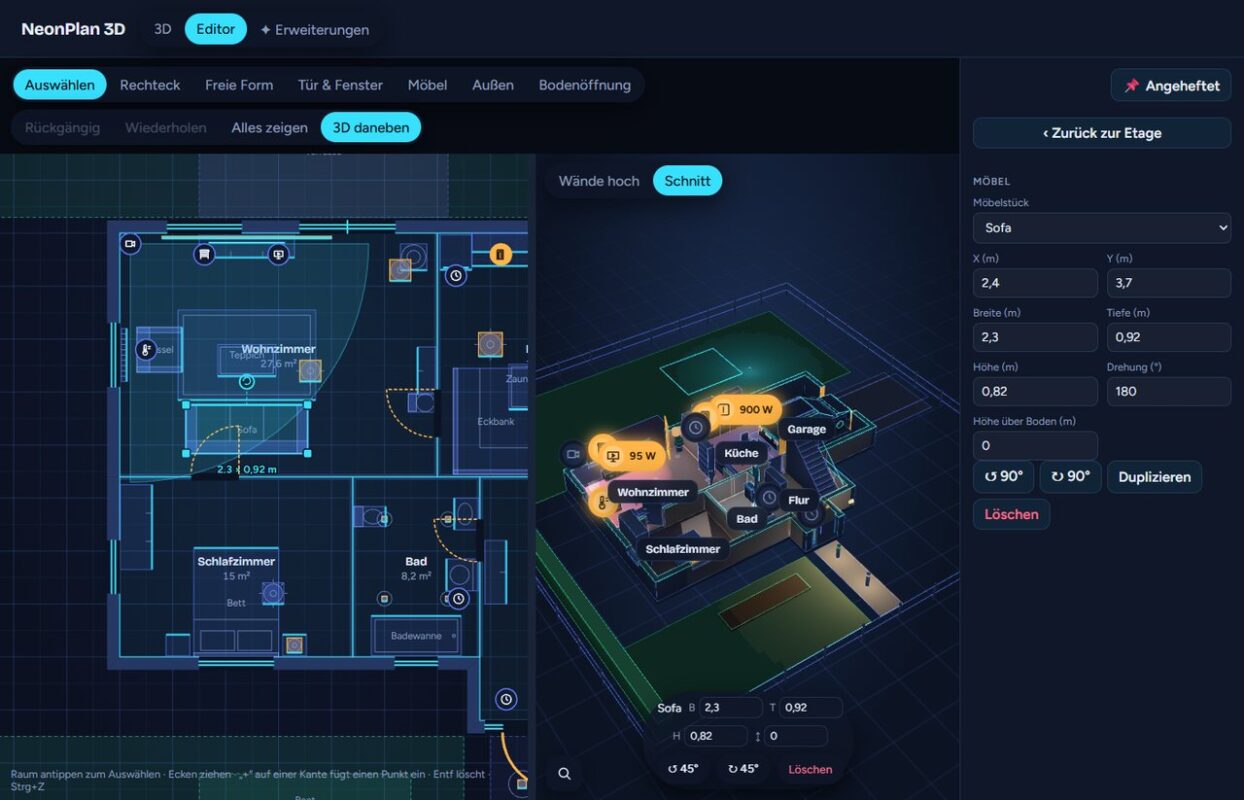Open the Editor tab
Image resolution: width=1244 pixels, height=800 pixels.
pos(216,29)
